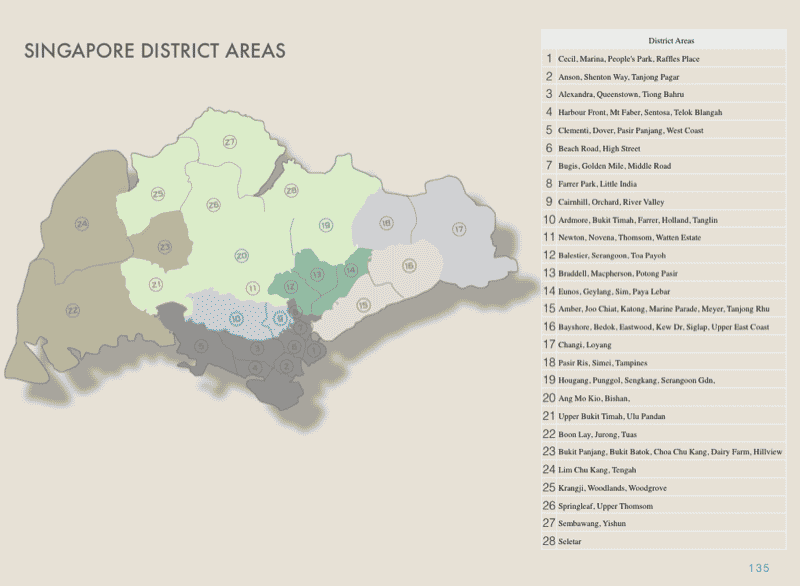Screen dimensions: 800x586
Task: Click the district 13 marker in the green area
Action: click(x=318, y=273)
